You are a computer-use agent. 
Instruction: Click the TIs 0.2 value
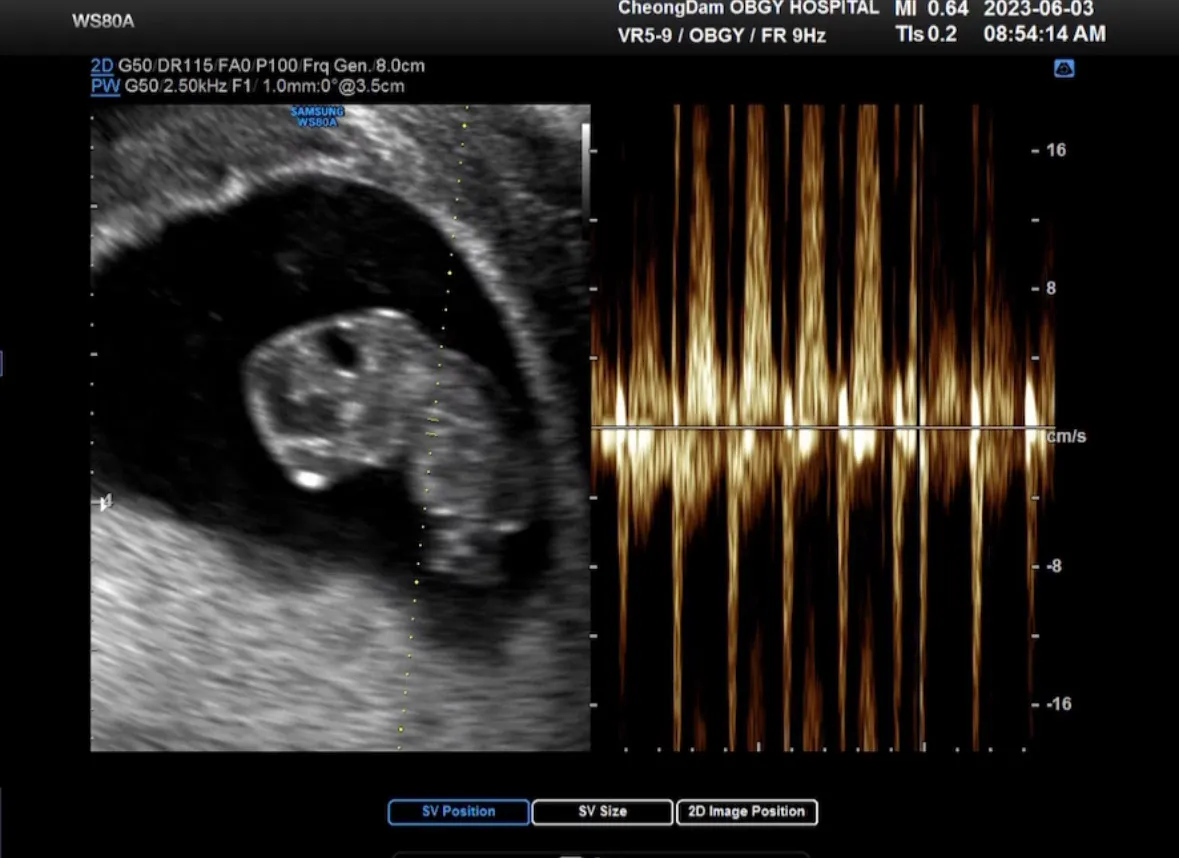(x=926, y=34)
